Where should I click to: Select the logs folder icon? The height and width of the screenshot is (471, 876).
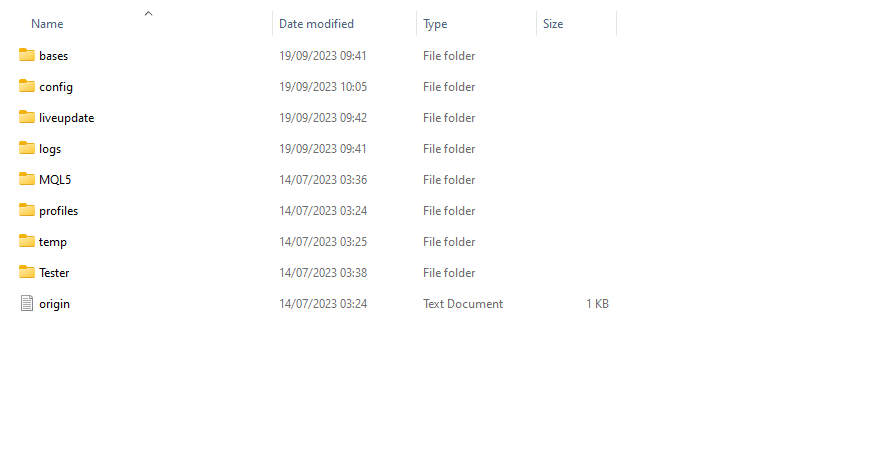coord(27,148)
